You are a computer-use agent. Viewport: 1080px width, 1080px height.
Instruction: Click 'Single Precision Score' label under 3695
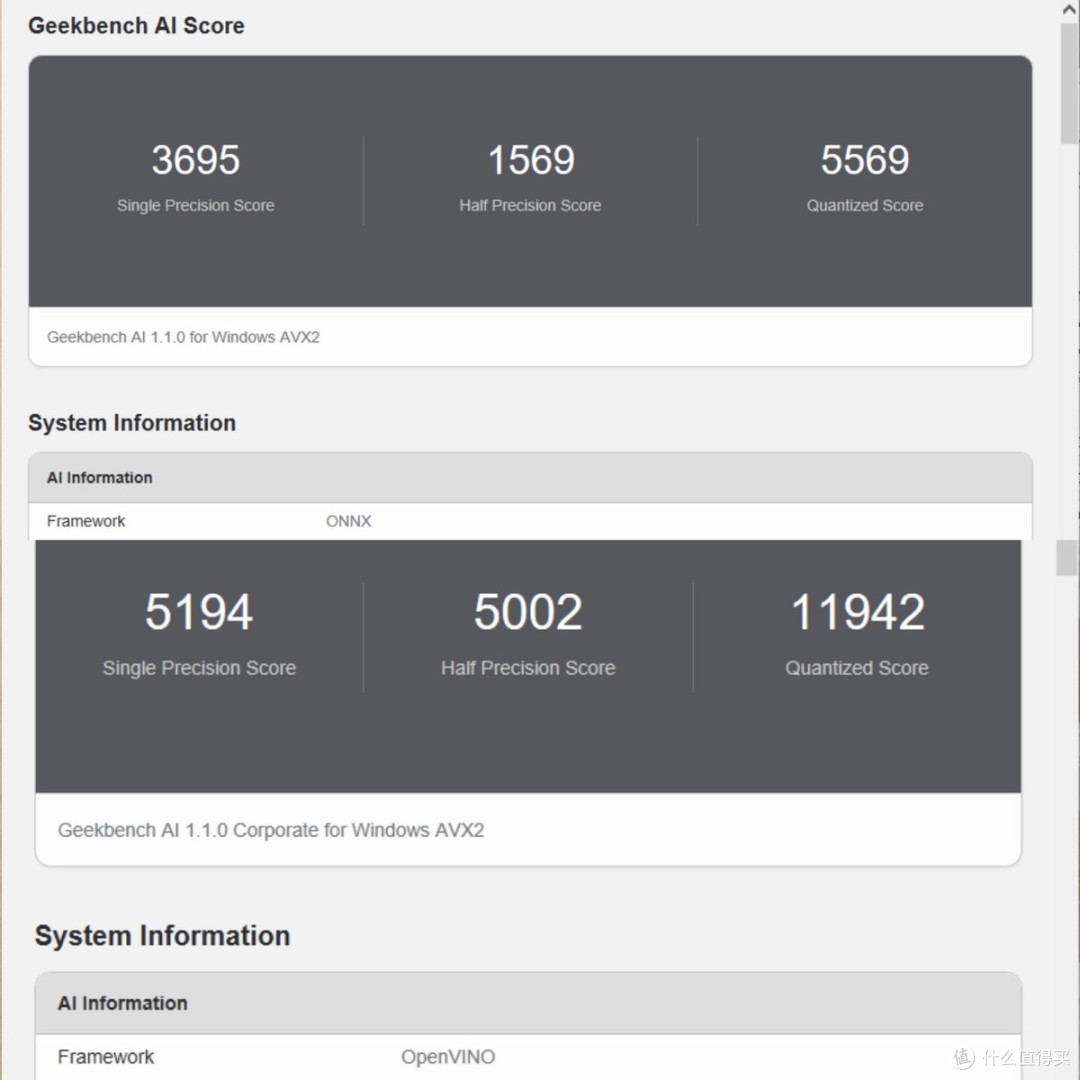[196, 205]
